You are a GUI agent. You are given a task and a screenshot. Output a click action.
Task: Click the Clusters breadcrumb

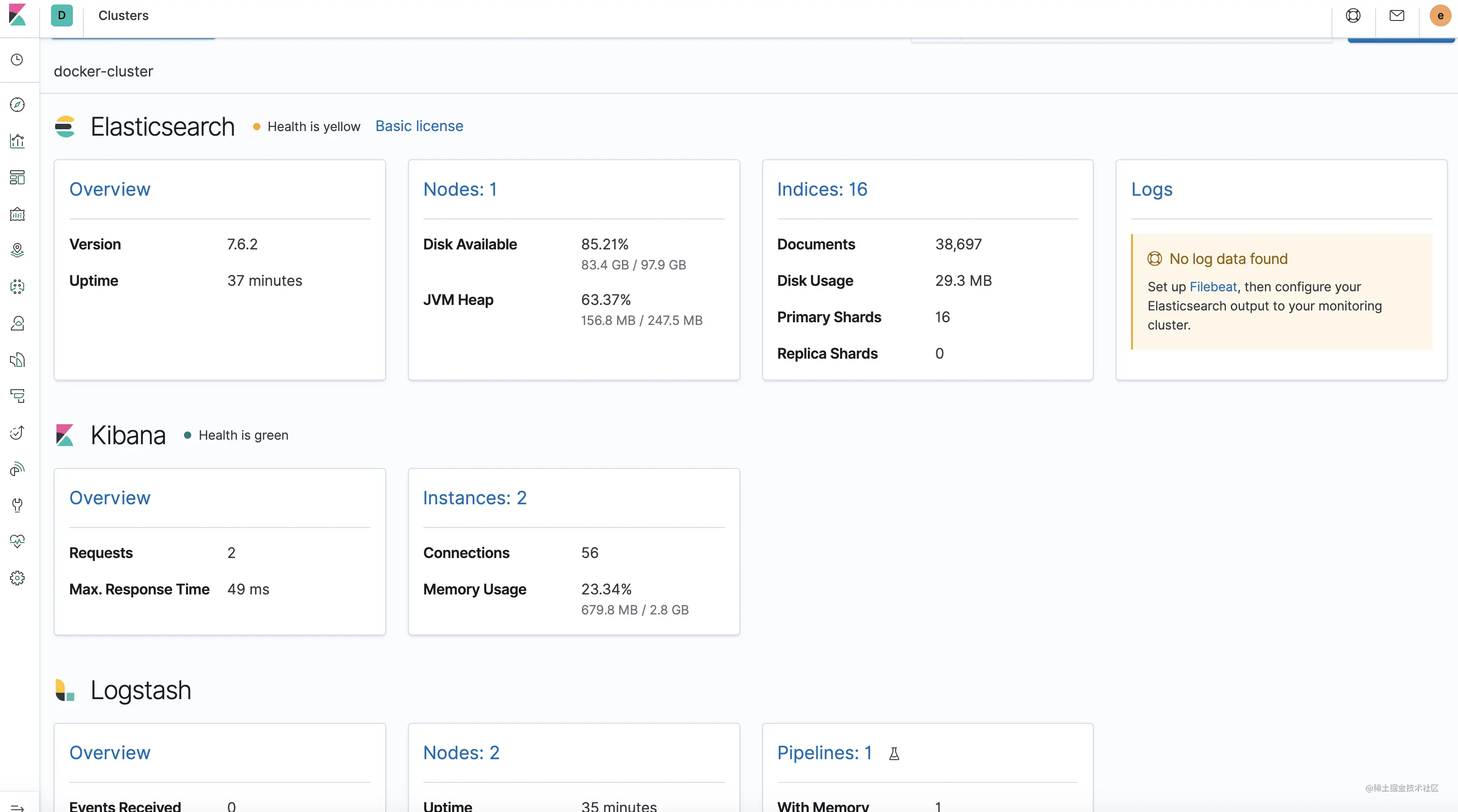[123, 15]
